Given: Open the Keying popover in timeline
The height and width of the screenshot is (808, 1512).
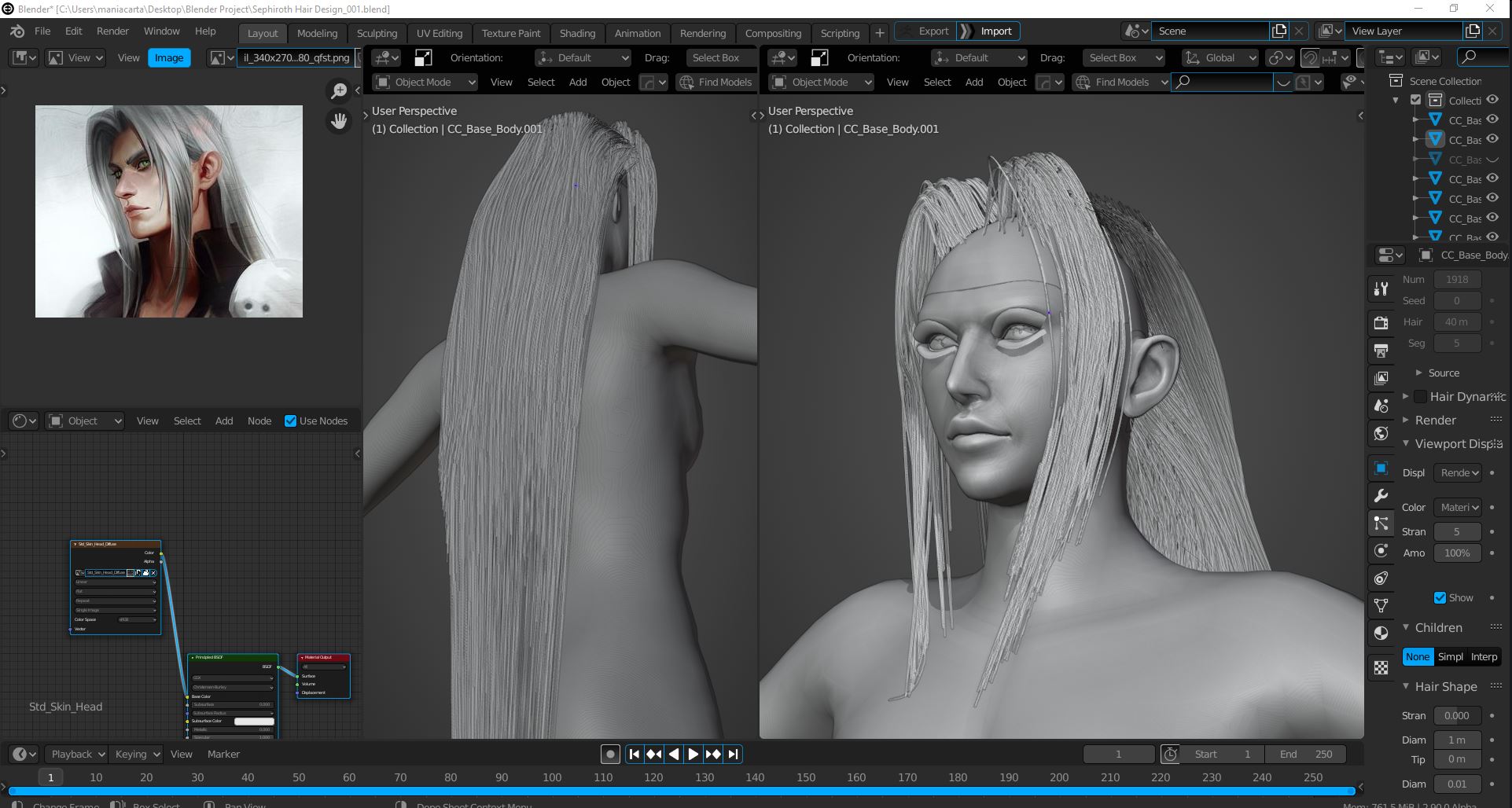Looking at the screenshot, I should pos(137,755).
